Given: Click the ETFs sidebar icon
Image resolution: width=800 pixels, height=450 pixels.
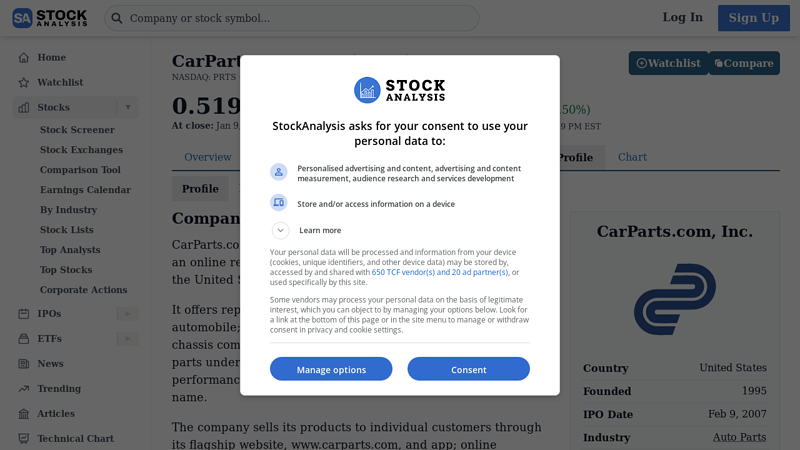Looking at the screenshot, I should tap(23, 339).
